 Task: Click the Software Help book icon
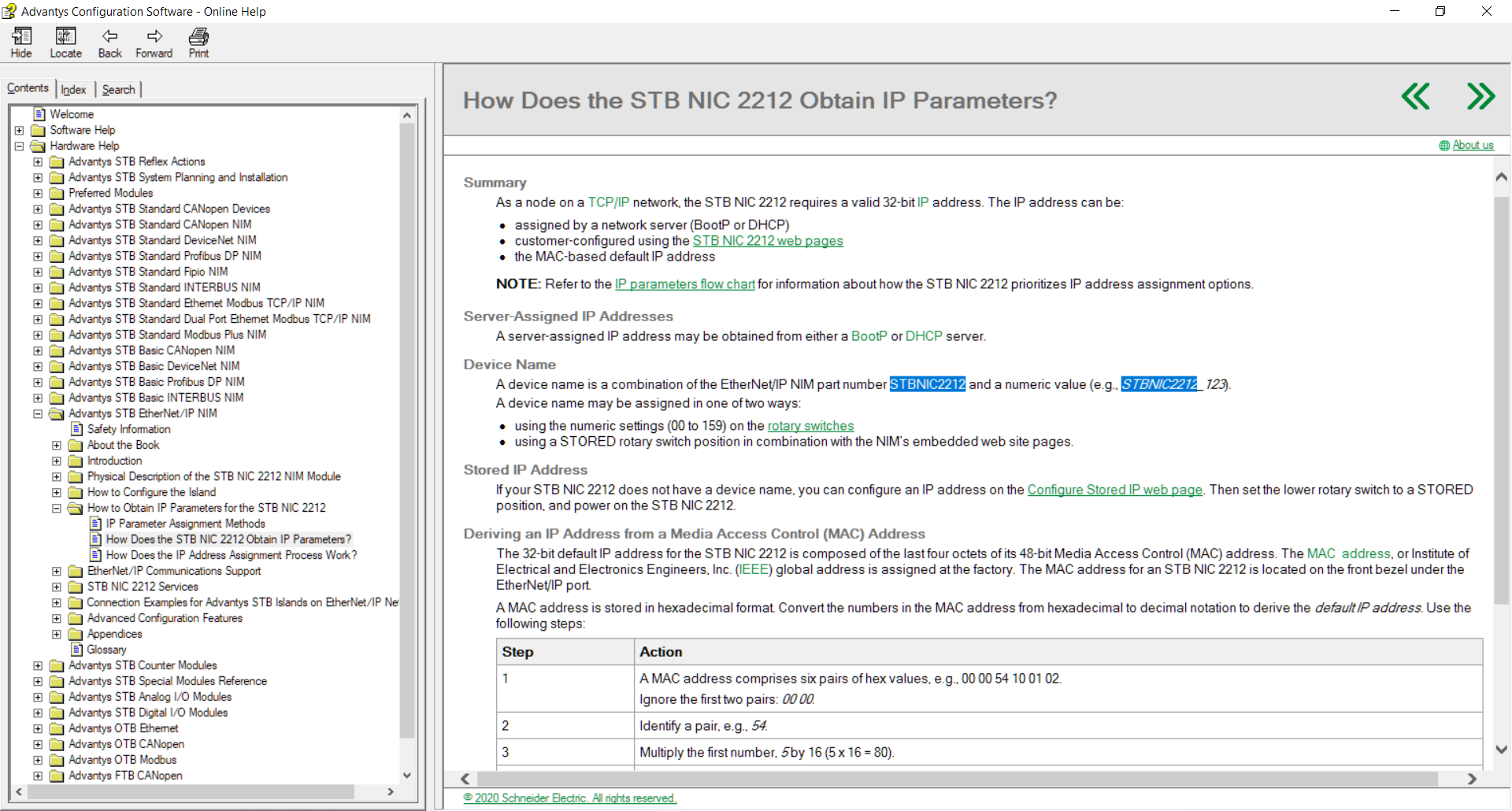pyautogui.click(x=38, y=130)
